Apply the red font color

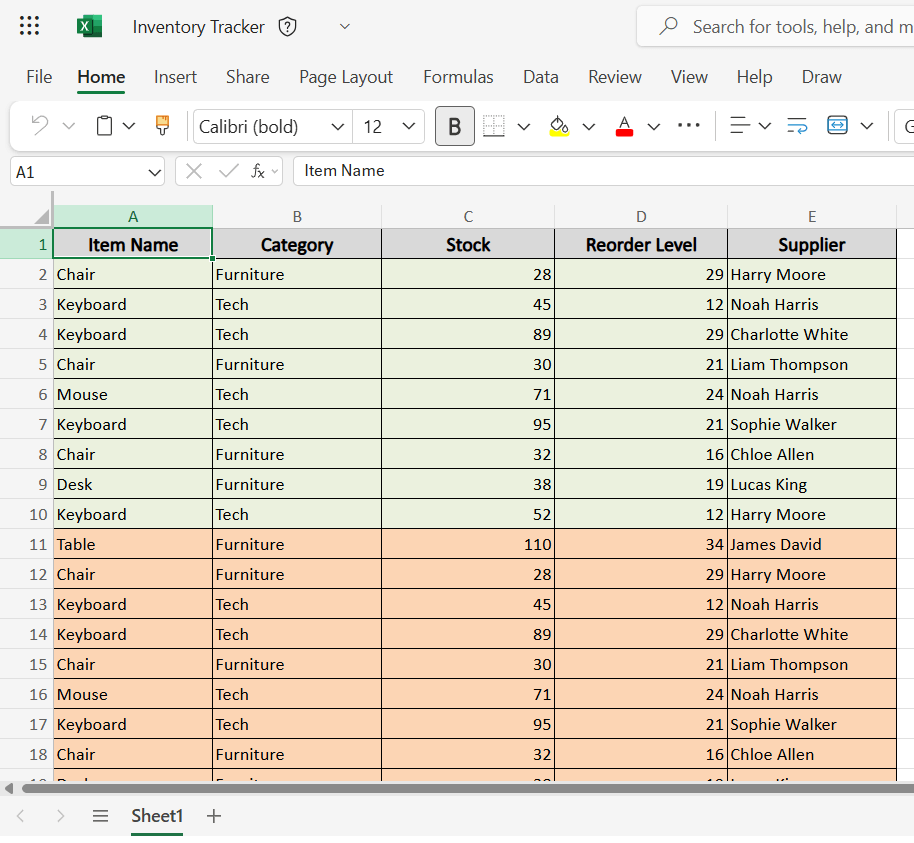click(x=624, y=126)
